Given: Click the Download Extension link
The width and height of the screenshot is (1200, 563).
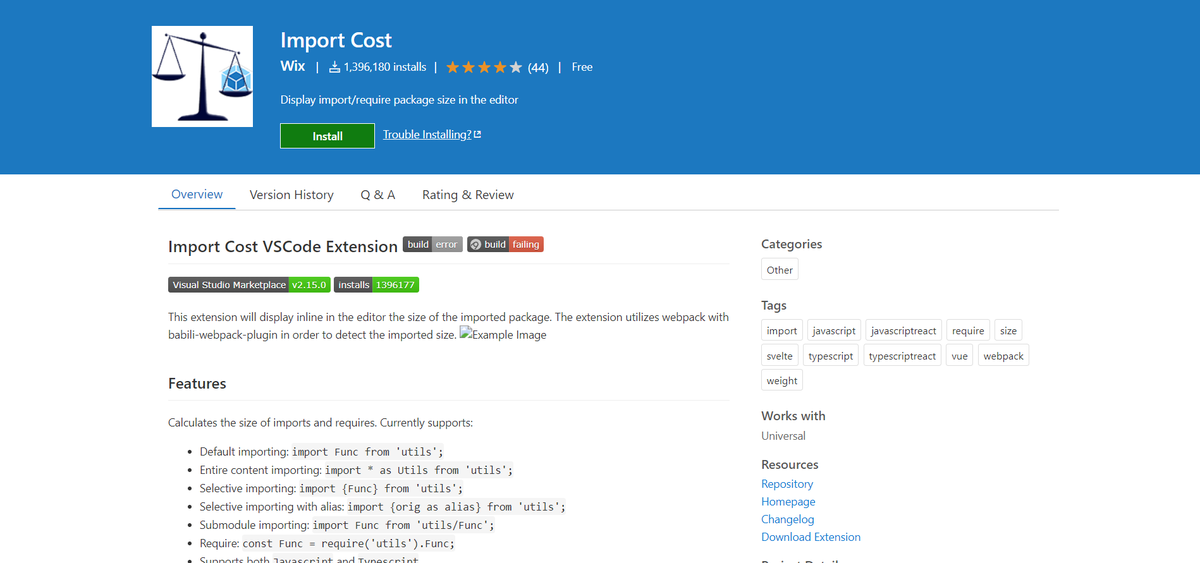Looking at the screenshot, I should [x=811, y=537].
